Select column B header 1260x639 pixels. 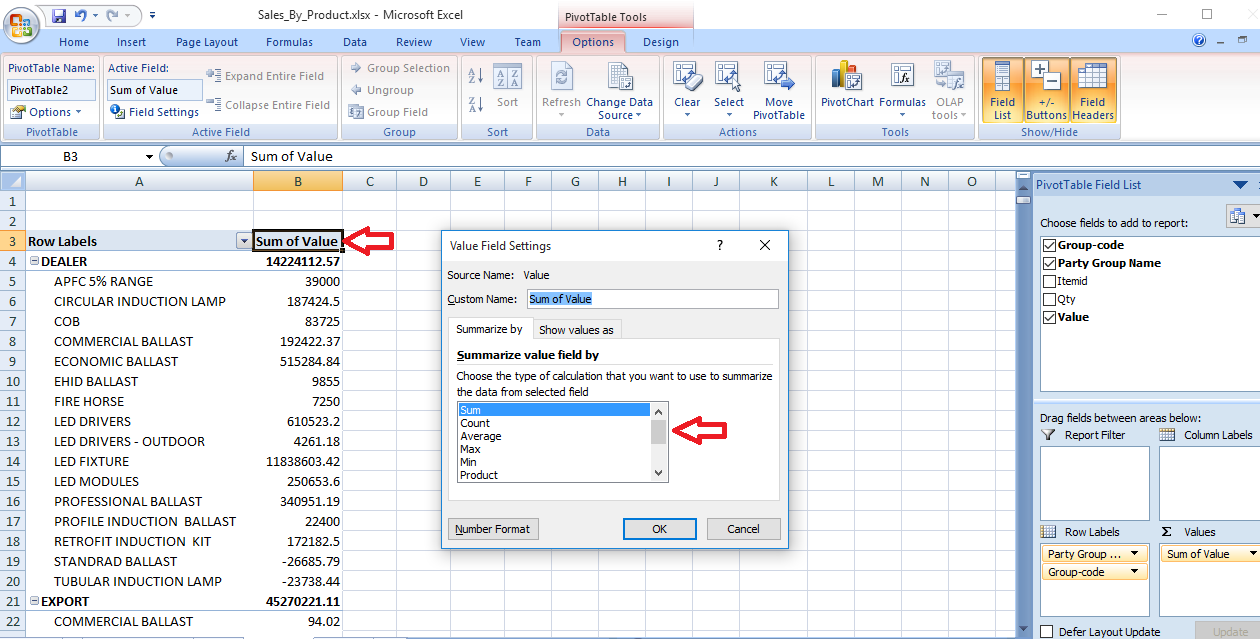click(x=298, y=181)
